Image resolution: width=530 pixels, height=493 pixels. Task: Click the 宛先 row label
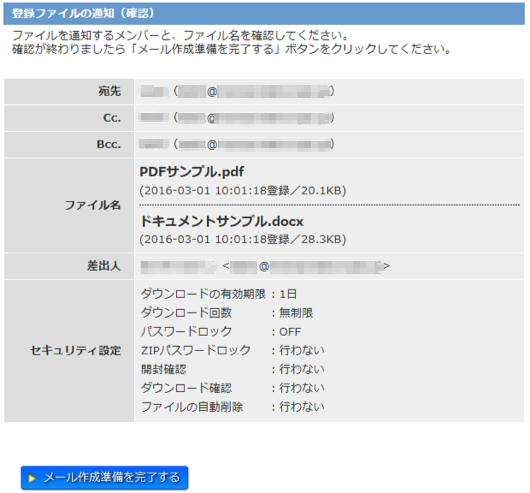tap(110, 91)
